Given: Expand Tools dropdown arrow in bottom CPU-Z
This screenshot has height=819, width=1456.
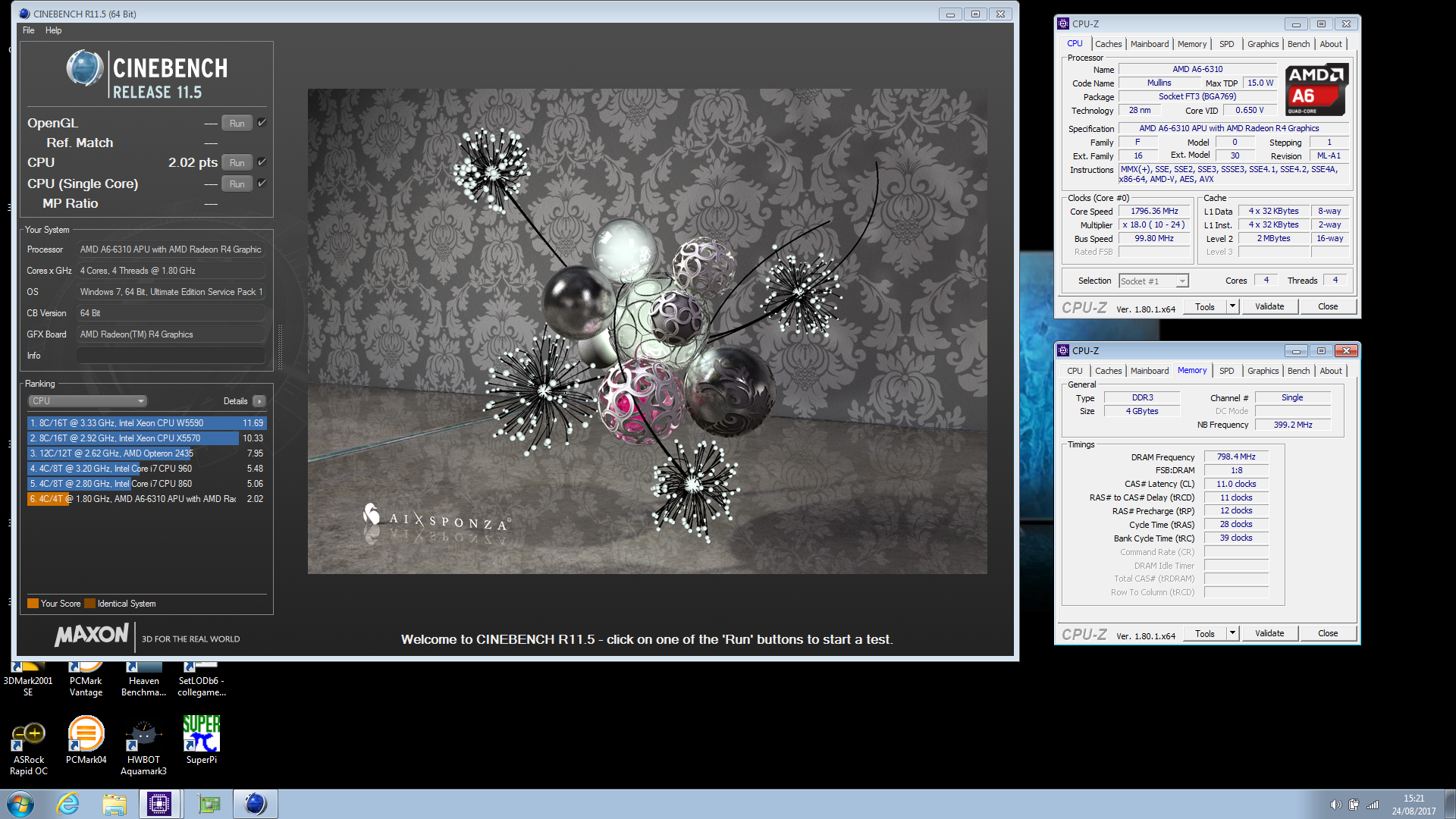Looking at the screenshot, I should (1233, 633).
